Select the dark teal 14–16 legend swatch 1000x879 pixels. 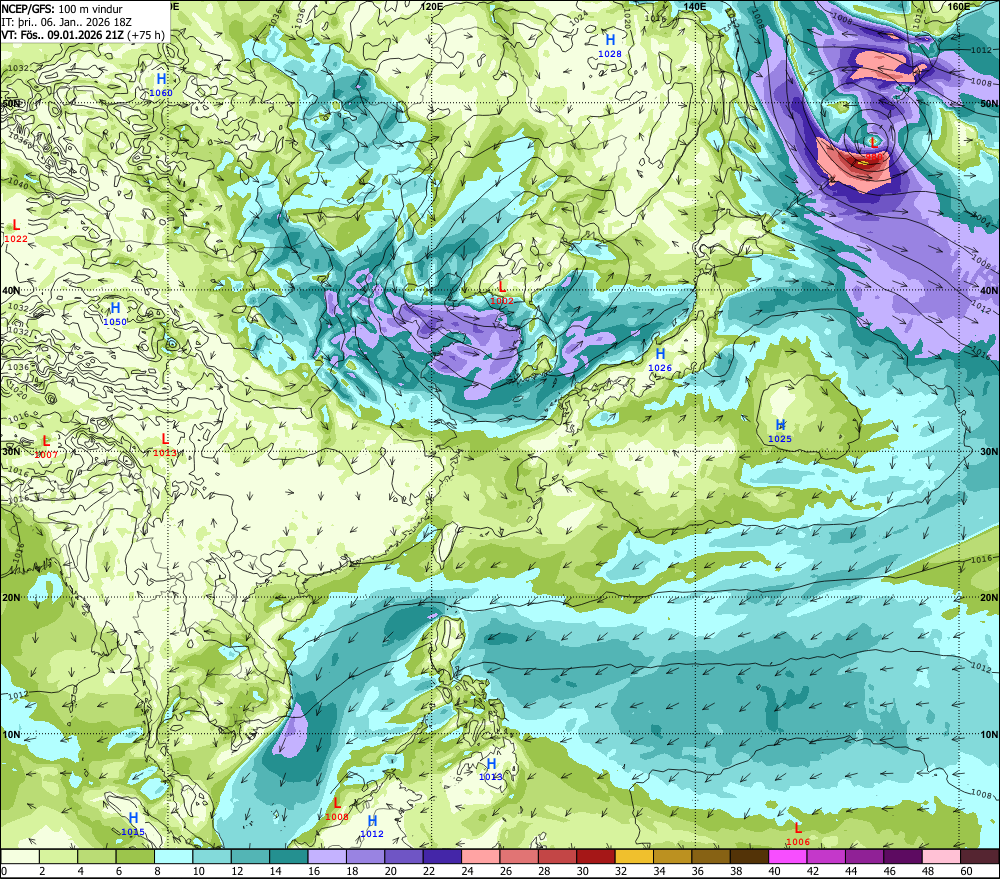tap(289, 856)
